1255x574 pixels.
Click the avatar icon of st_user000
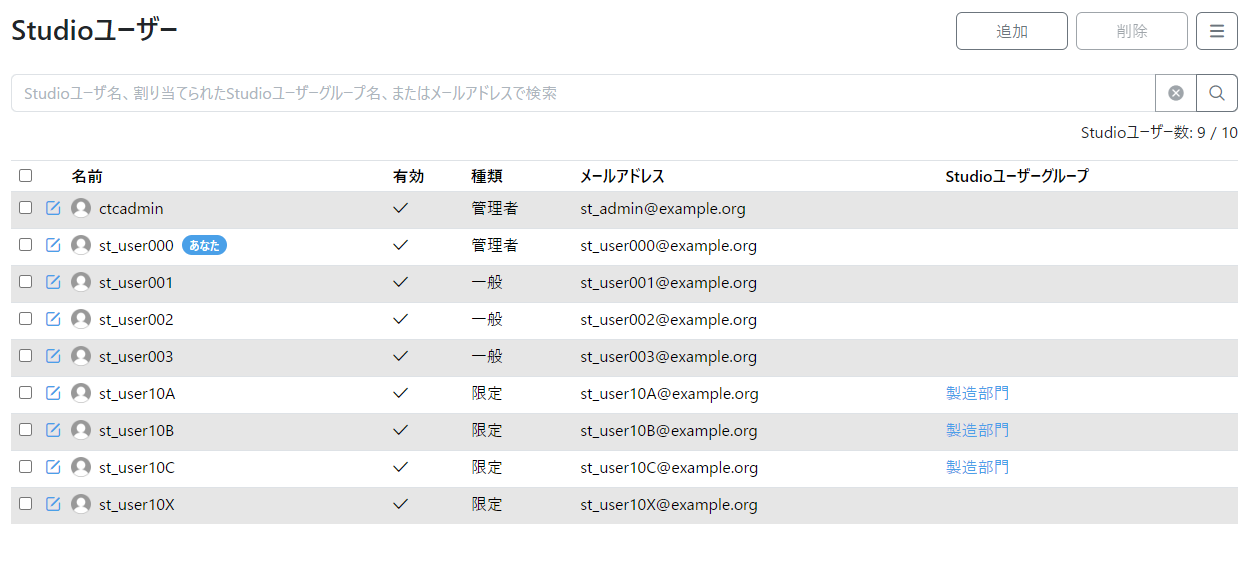81,245
